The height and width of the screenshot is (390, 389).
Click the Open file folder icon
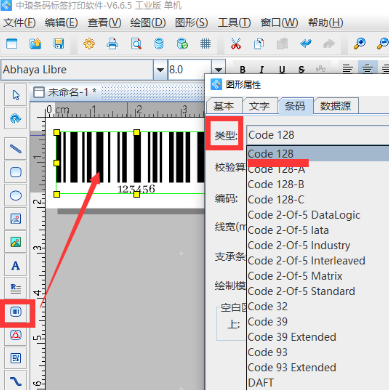point(35,44)
